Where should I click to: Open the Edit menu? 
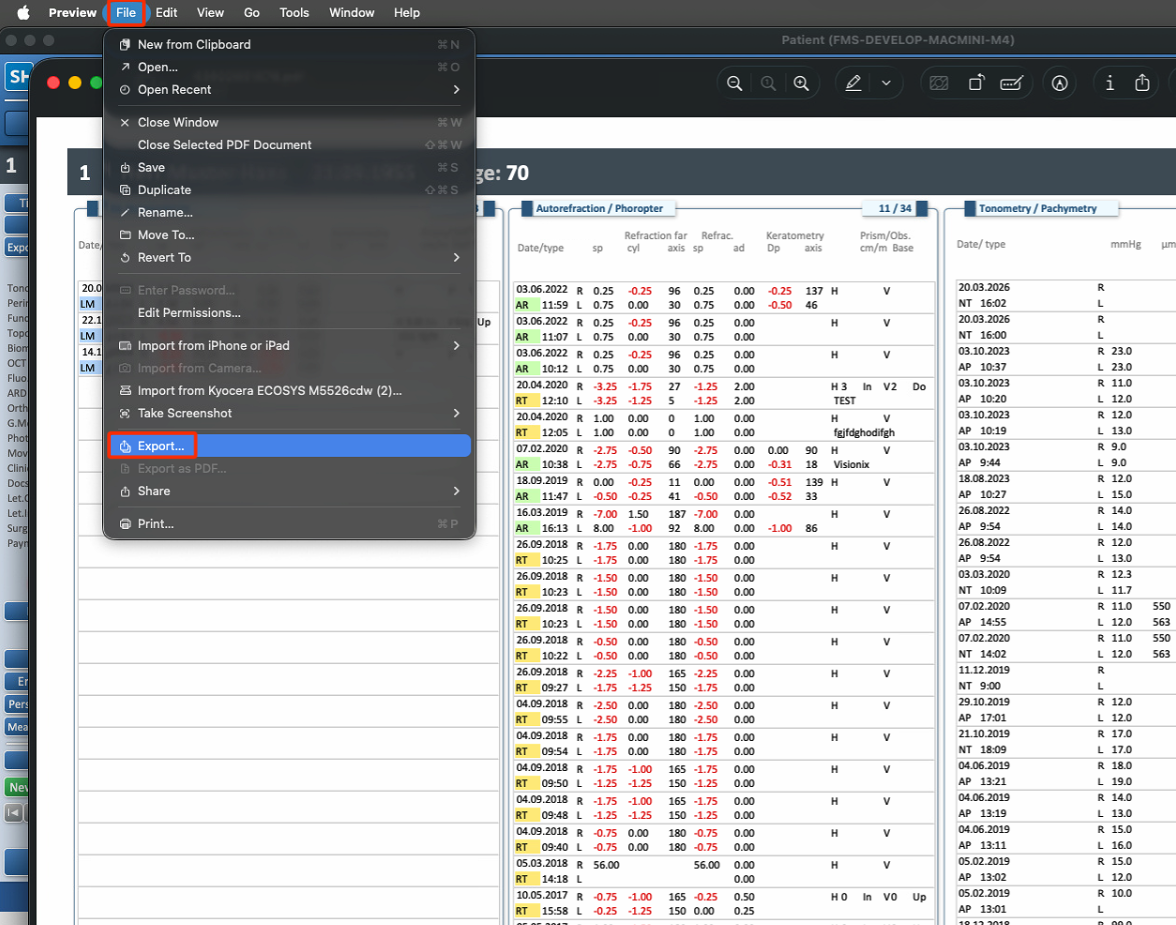[x=166, y=13]
